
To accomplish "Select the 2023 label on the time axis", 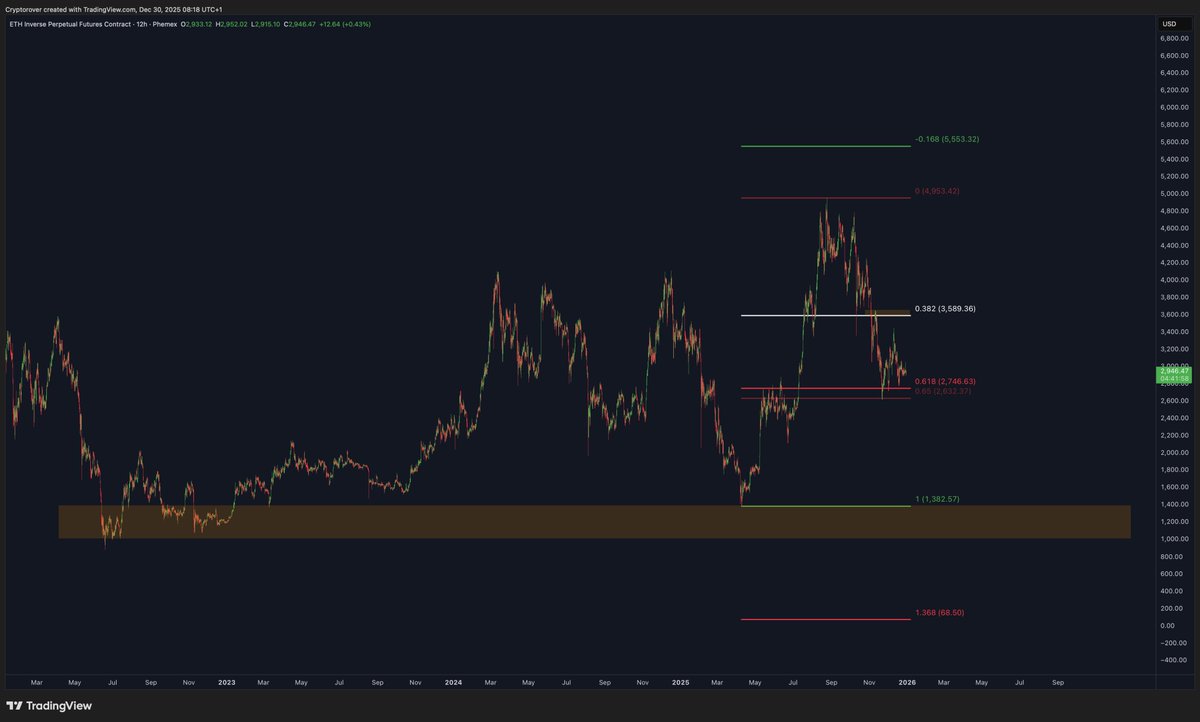I will [x=226, y=682].
